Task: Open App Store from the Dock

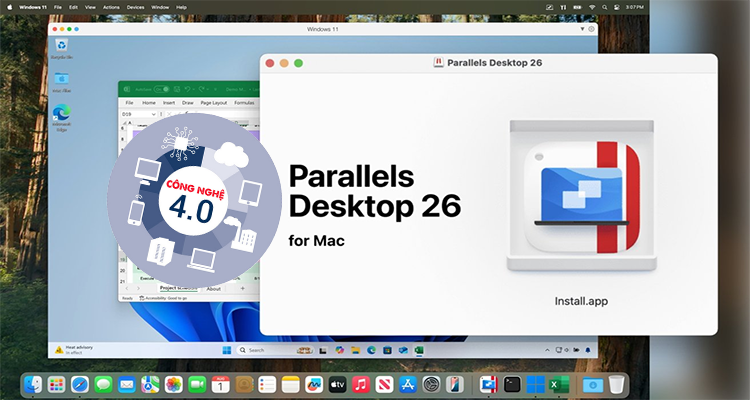Action: point(408,384)
